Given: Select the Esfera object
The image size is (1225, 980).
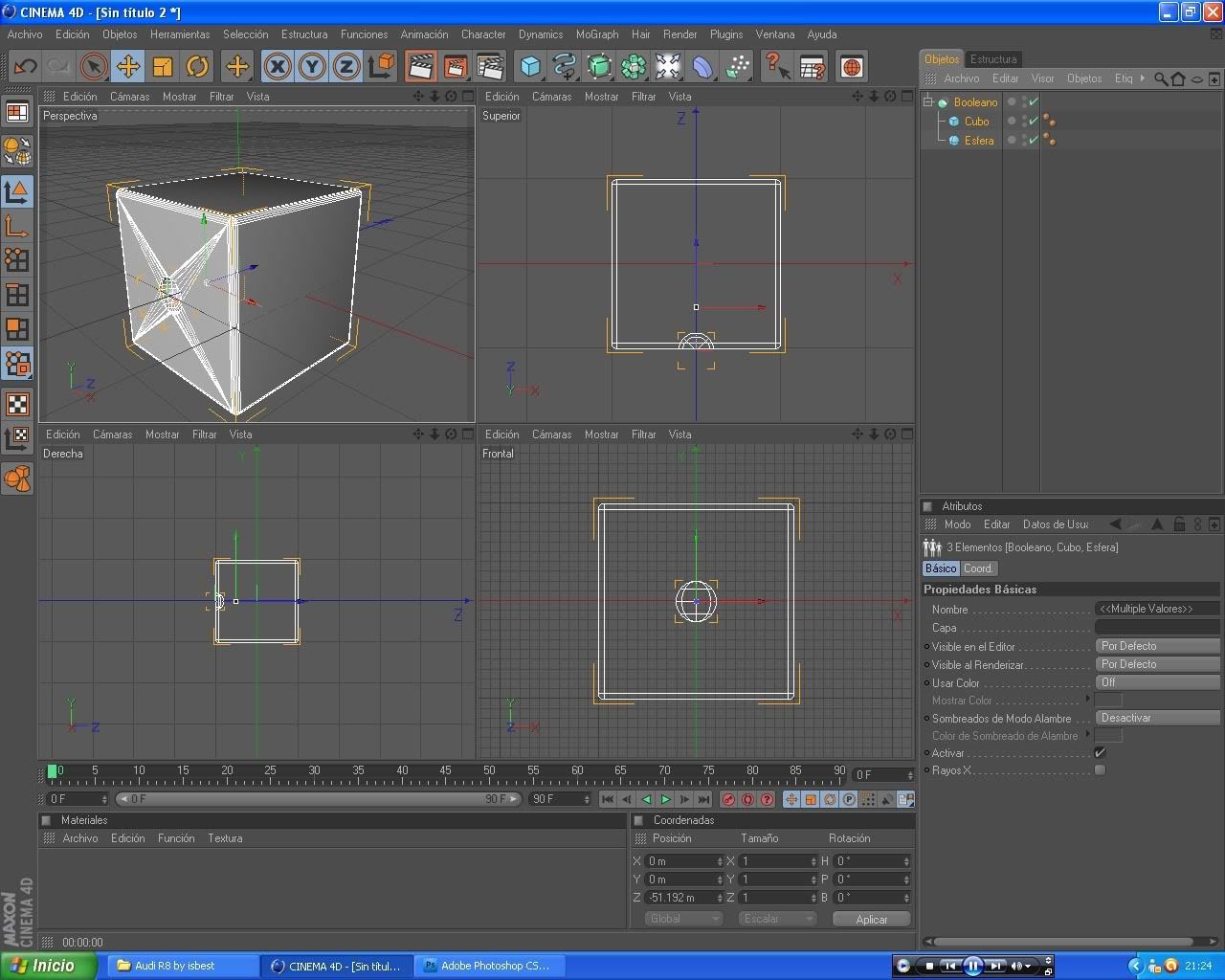Looking at the screenshot, I should (x=978, y=141).
